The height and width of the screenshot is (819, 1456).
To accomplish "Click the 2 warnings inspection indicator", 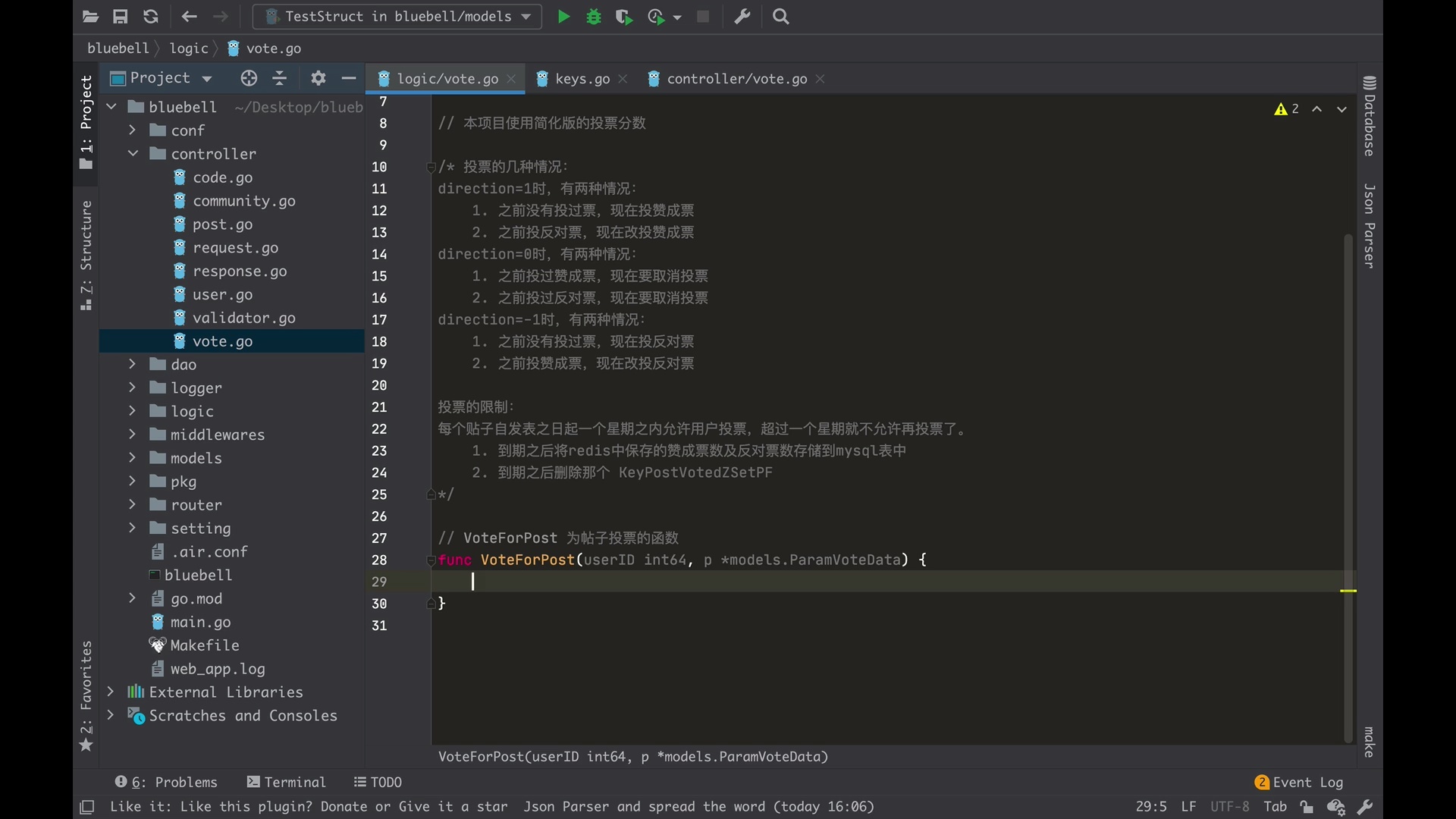I will [x=1287, y=109].
